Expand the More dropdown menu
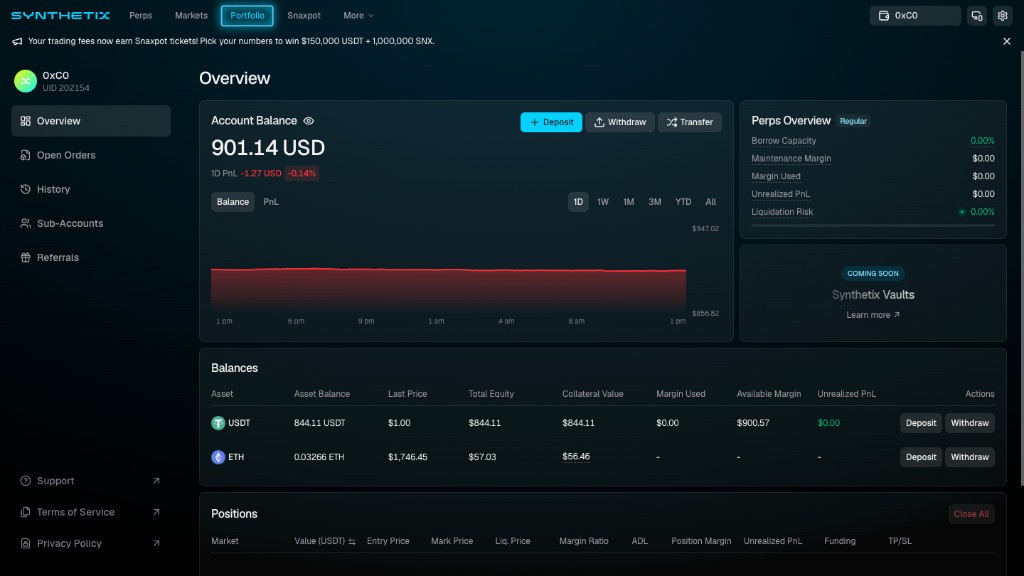Screen dimensions: 1024x576 point(359,15)
